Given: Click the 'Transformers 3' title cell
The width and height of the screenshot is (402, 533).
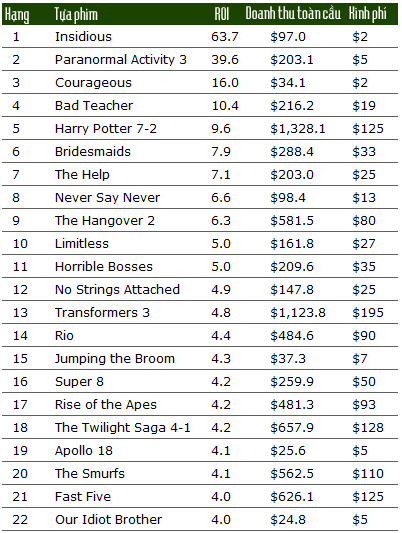Looking at the screenshot, I should point(102,313).
